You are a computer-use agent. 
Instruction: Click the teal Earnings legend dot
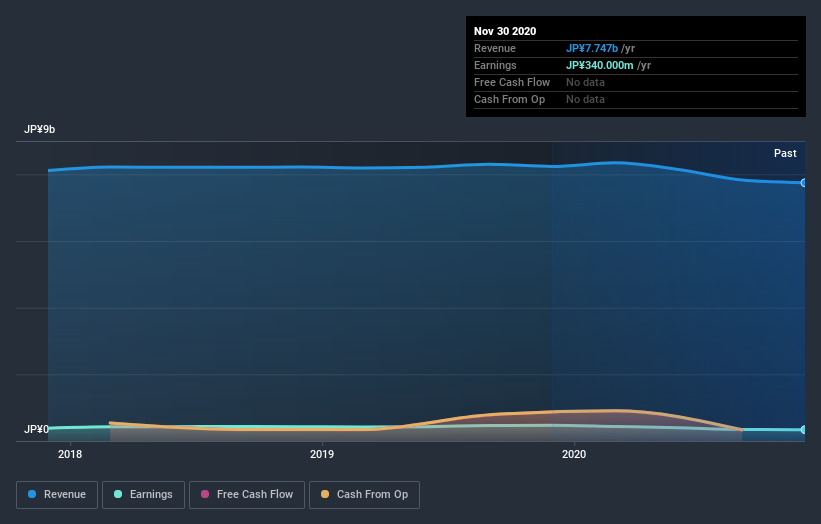pos(118,494)
